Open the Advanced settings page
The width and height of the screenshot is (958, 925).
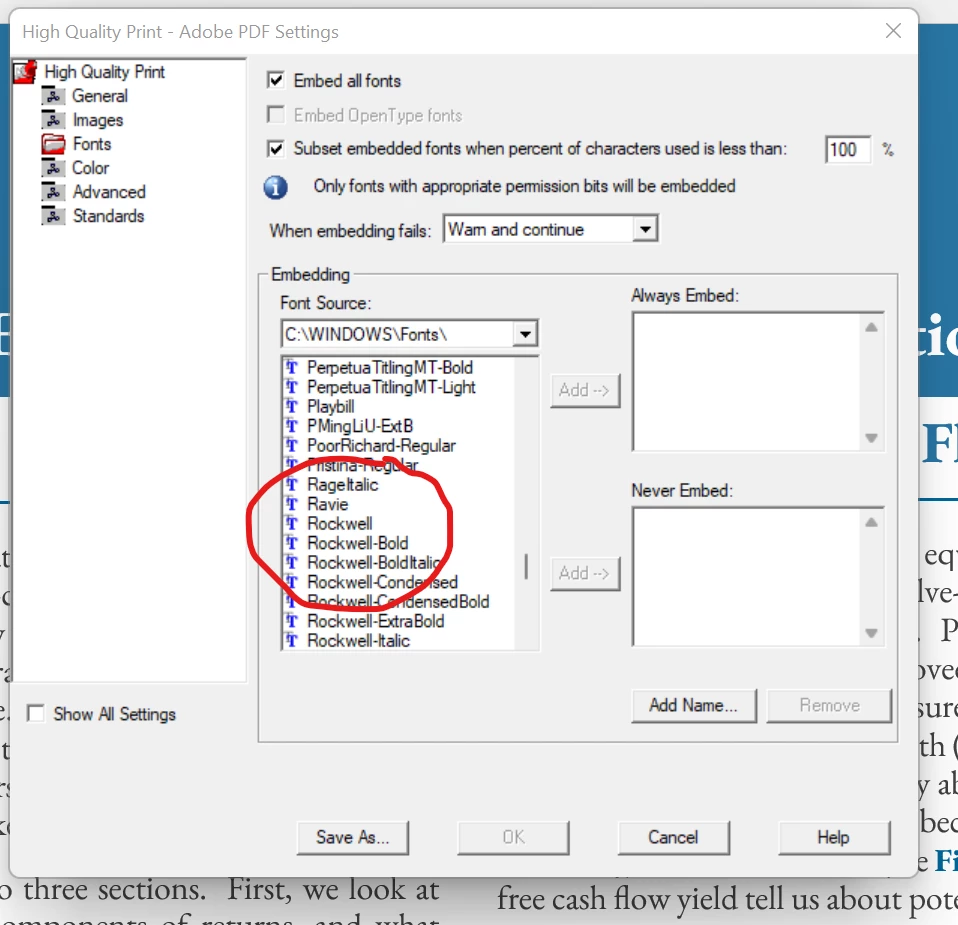tap(109, 192)
